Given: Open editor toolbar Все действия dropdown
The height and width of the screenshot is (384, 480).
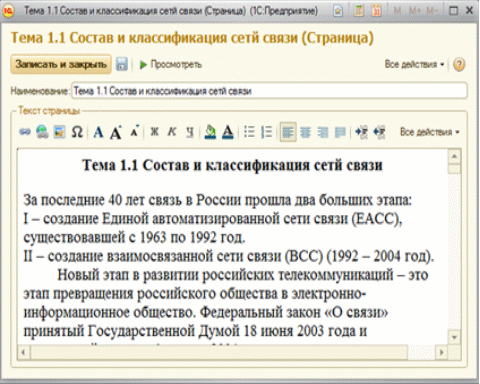Looking at the screenshot, I should [x=430, y=132].
